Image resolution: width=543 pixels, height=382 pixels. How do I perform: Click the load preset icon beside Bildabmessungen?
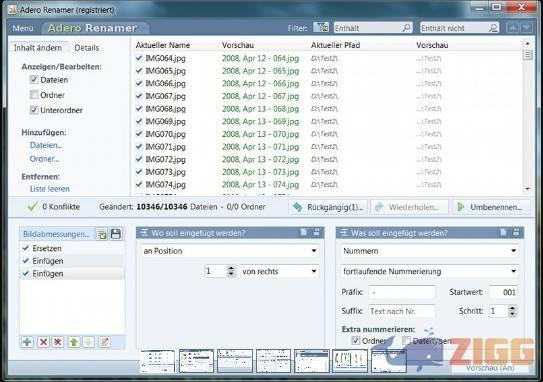(x=102, y=234)
